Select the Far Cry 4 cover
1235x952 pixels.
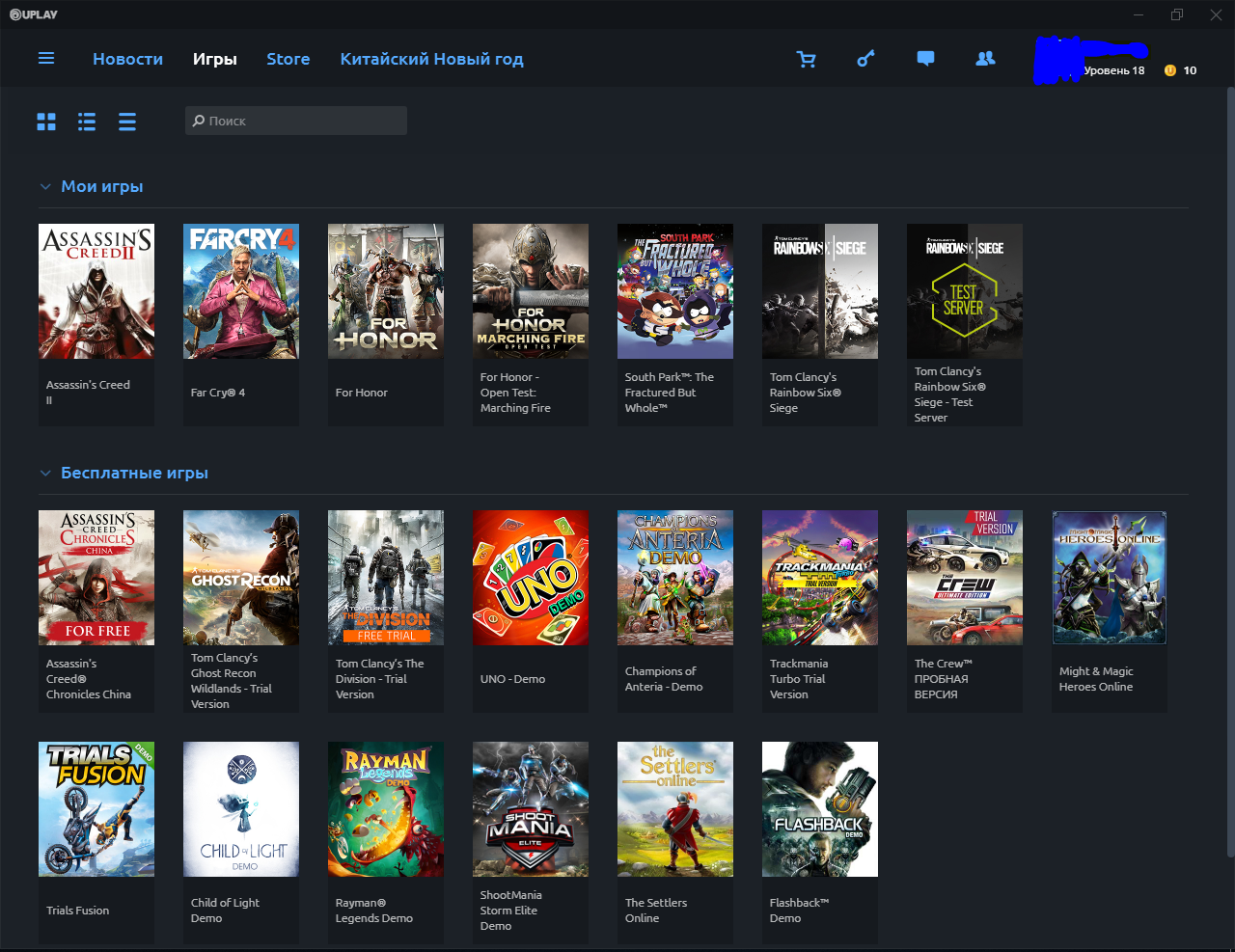(241, 291)
